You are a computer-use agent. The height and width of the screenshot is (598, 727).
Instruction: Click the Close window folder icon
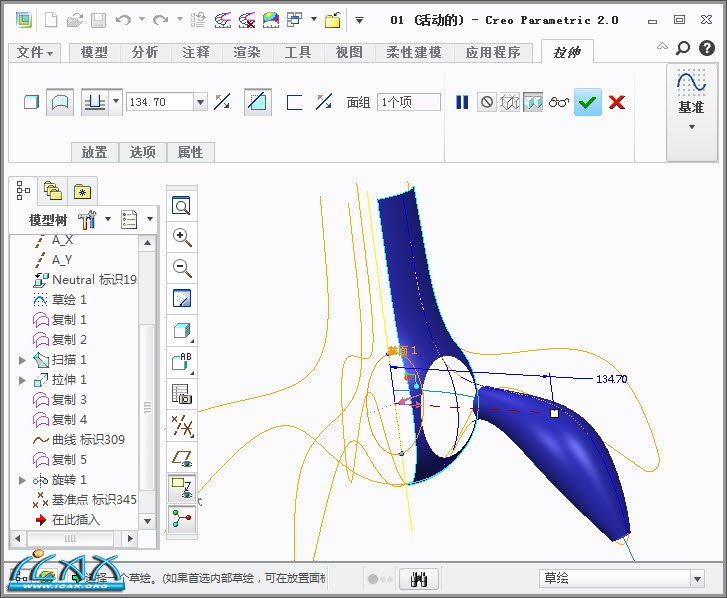coord(333,20)
